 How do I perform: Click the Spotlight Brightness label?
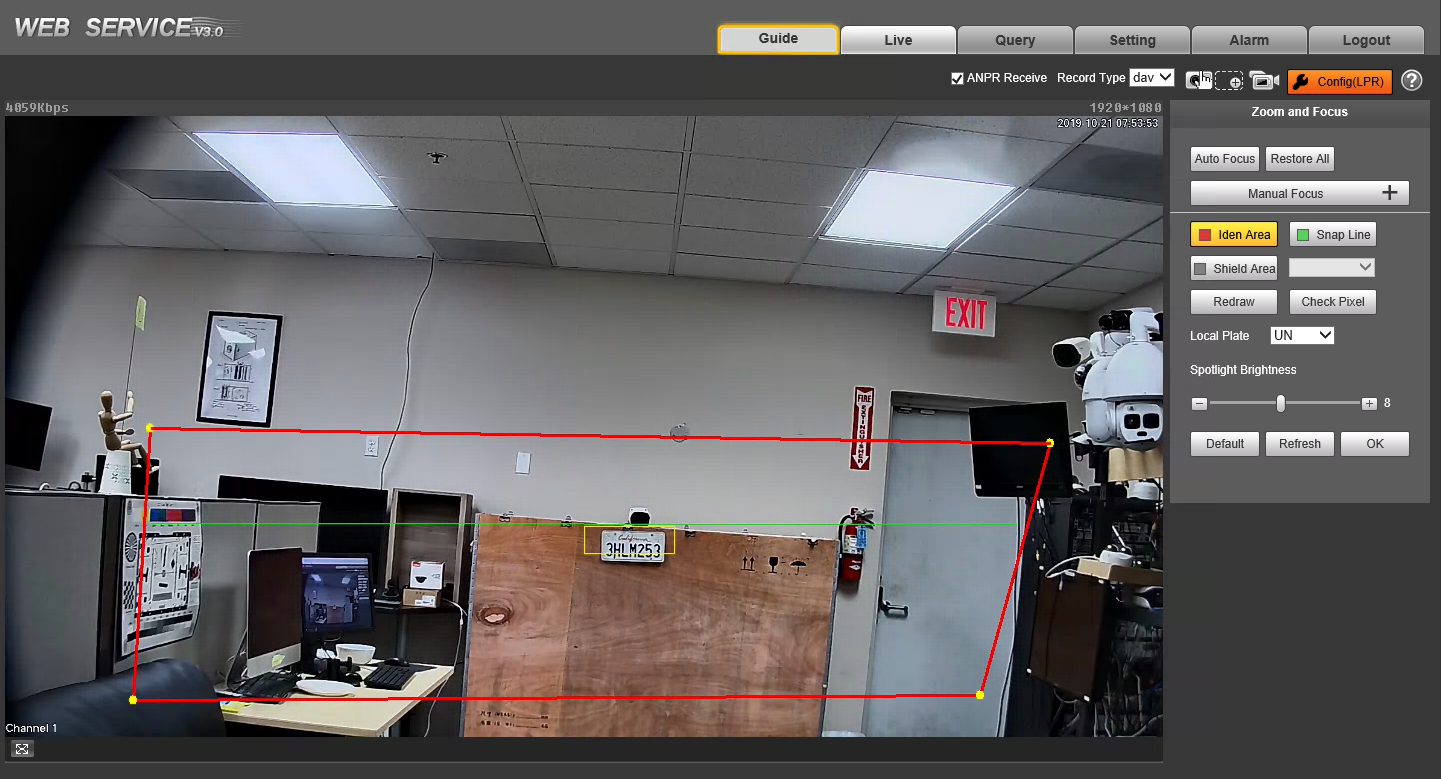[1243, 370]
